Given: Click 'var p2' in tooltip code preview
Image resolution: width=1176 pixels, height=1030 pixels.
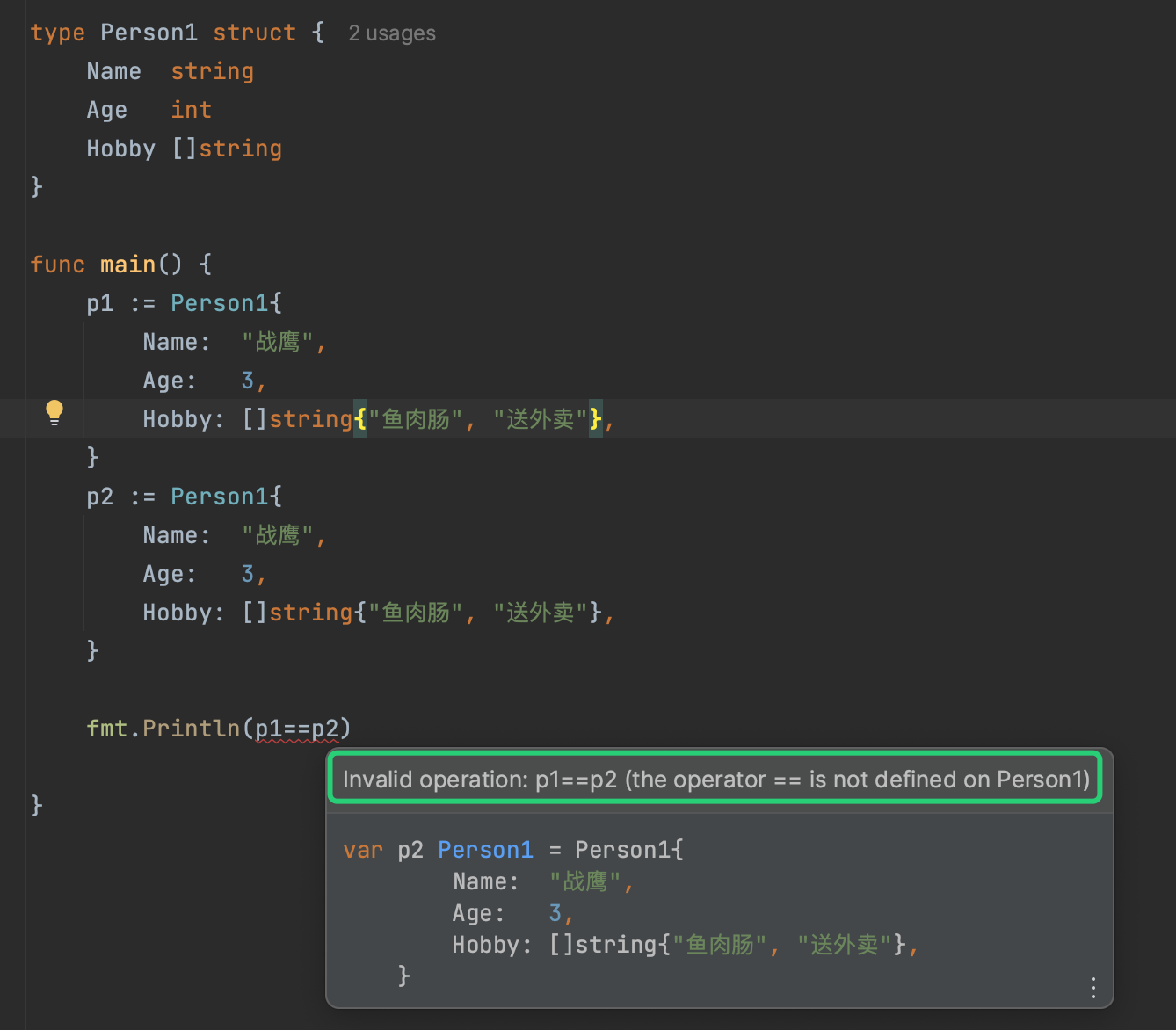Looking at the screenshot, I should tap(383, 850).
